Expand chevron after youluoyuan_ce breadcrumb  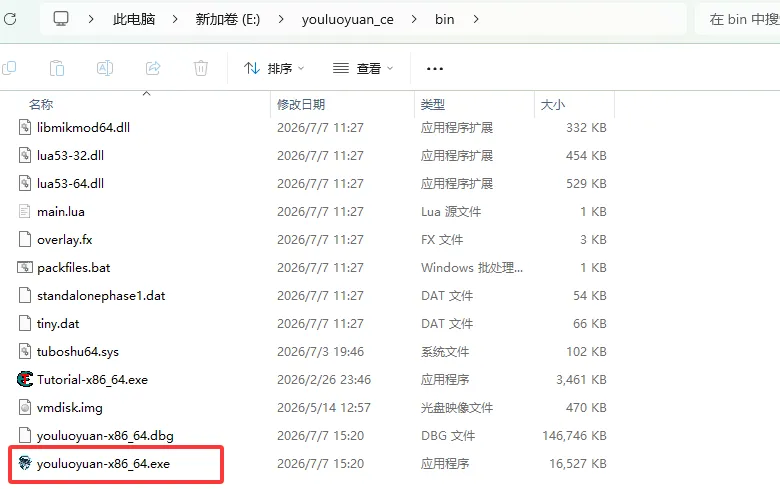414,19
